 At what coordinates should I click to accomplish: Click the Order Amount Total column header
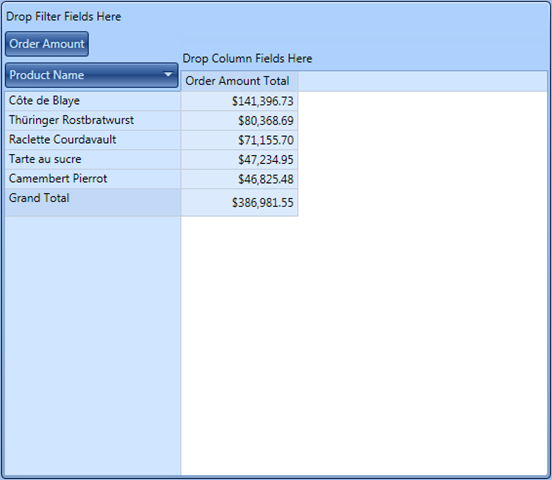coord(239,81)
